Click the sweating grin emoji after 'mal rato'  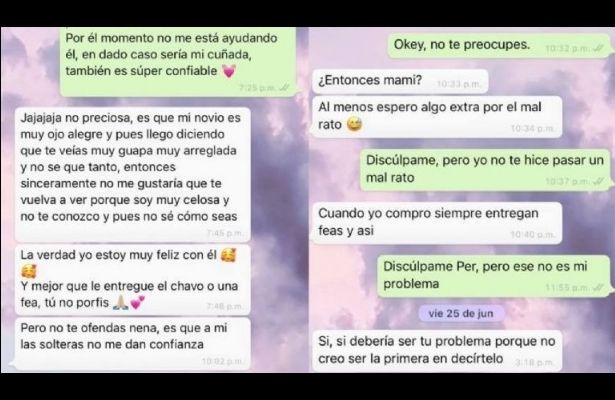pos(354,125)
